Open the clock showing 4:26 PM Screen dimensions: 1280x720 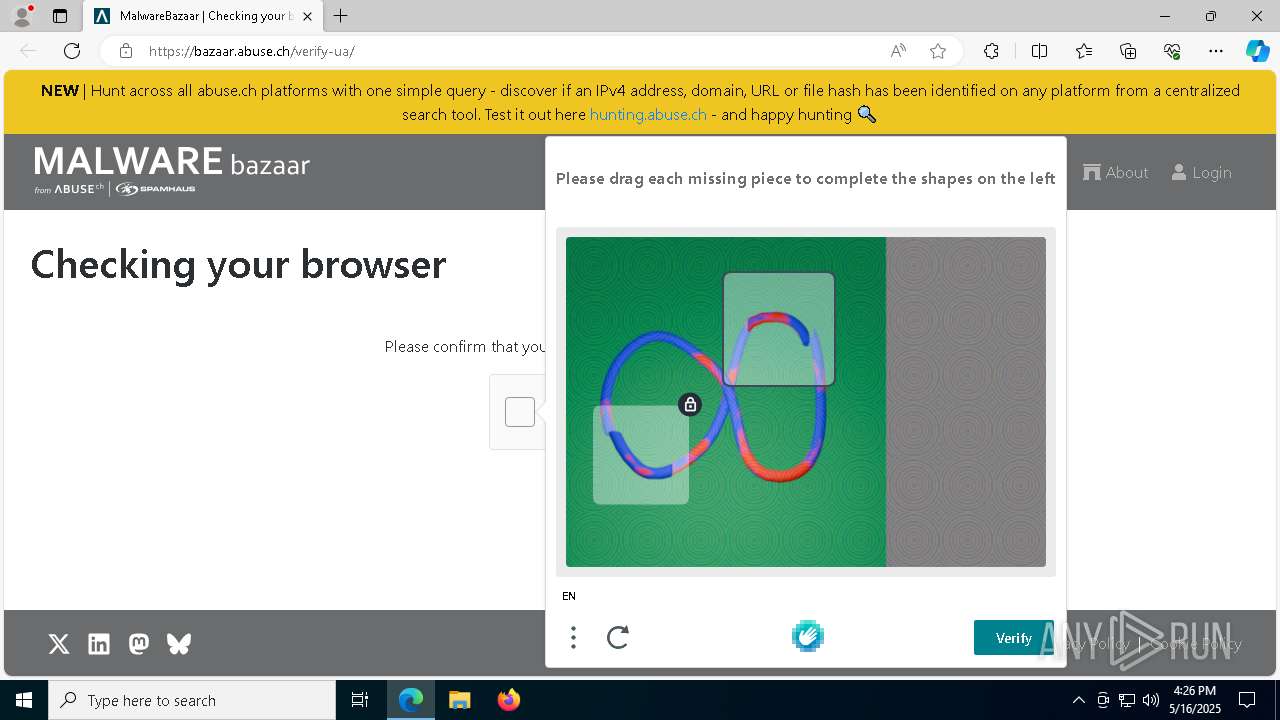click(x=1196, y=700)
